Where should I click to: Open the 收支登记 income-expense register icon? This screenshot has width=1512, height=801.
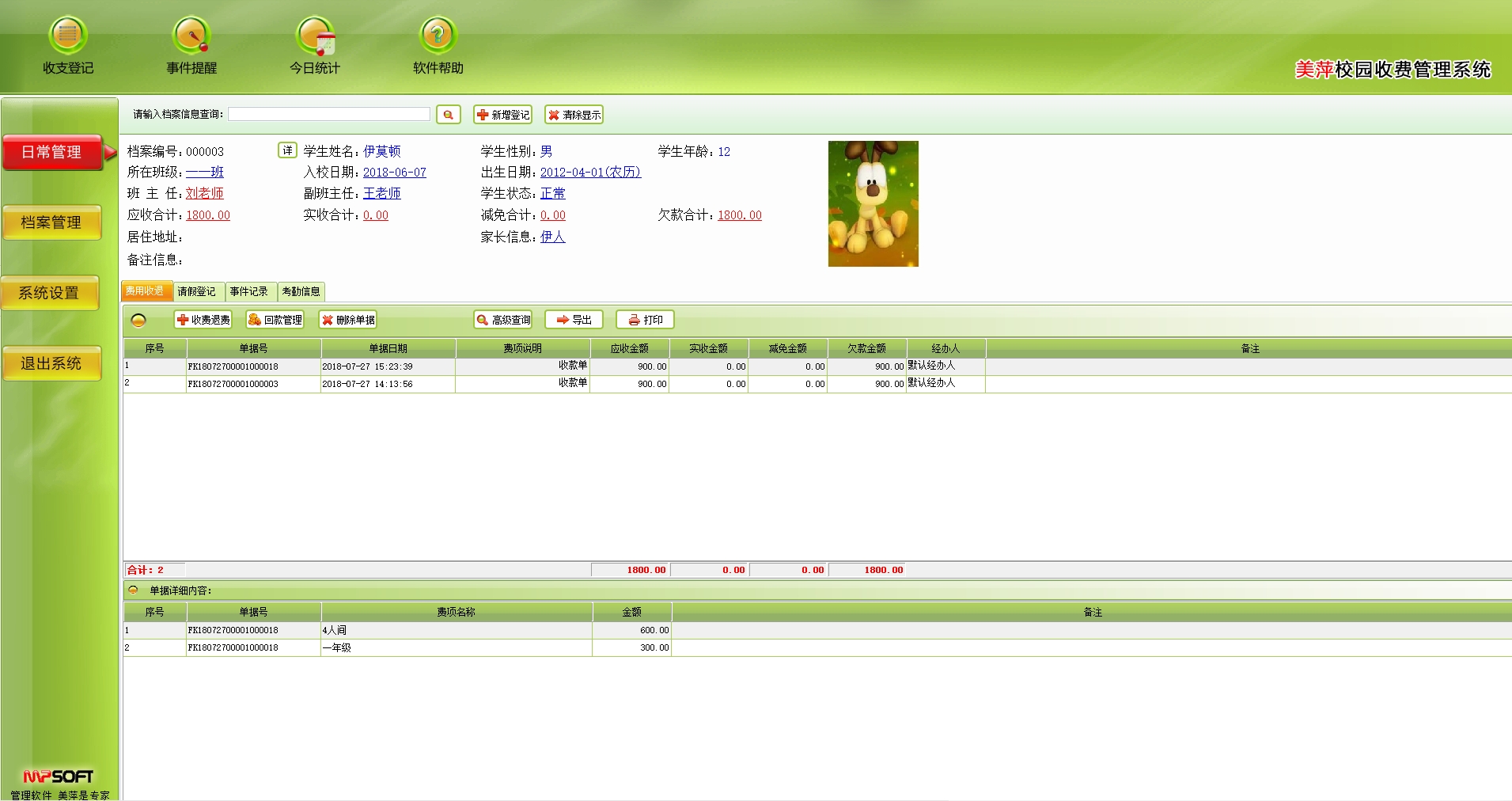[x=68, y=36]
